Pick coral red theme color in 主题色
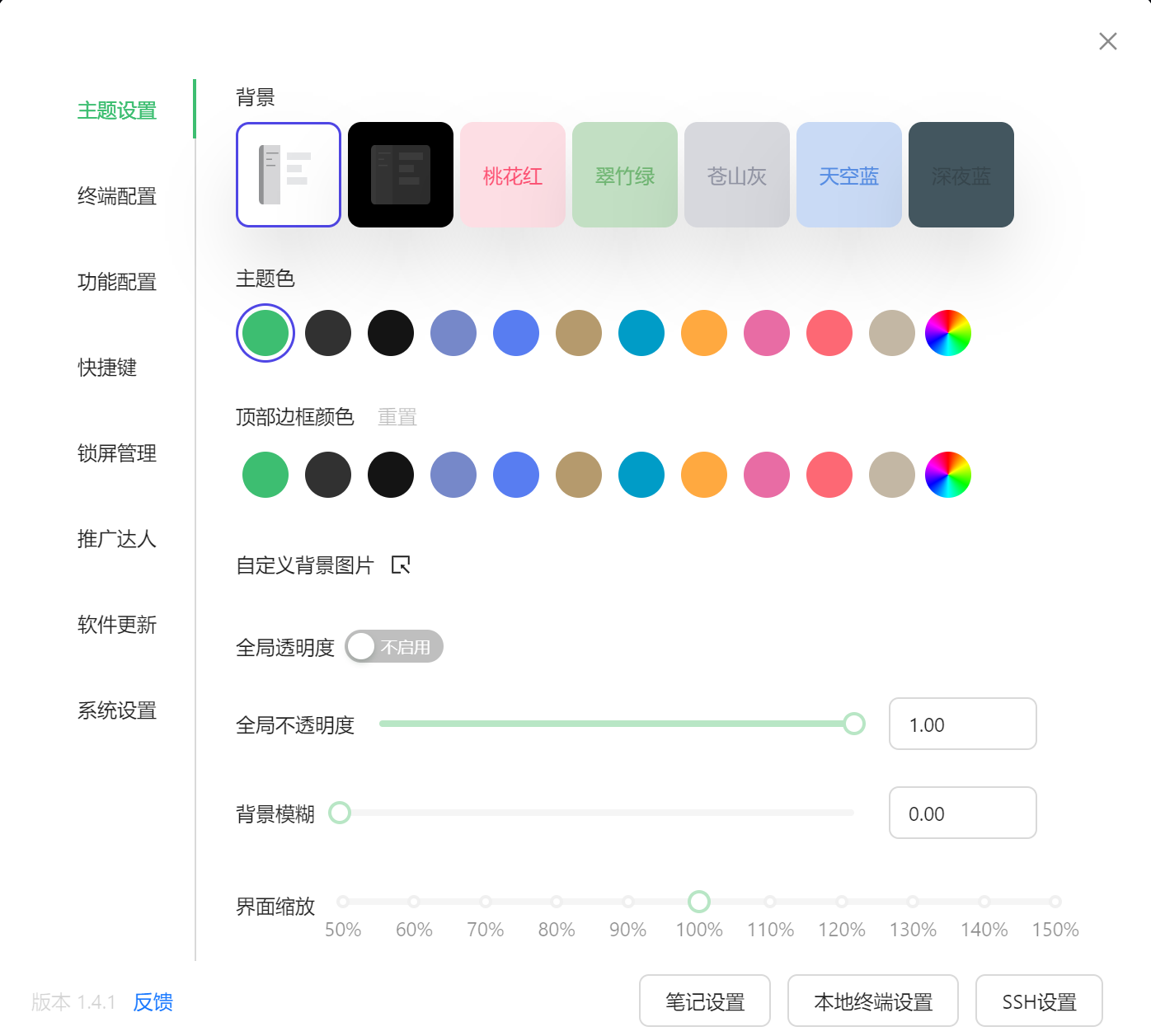The image size is (1151, 1036). click(x=829, y=333)
